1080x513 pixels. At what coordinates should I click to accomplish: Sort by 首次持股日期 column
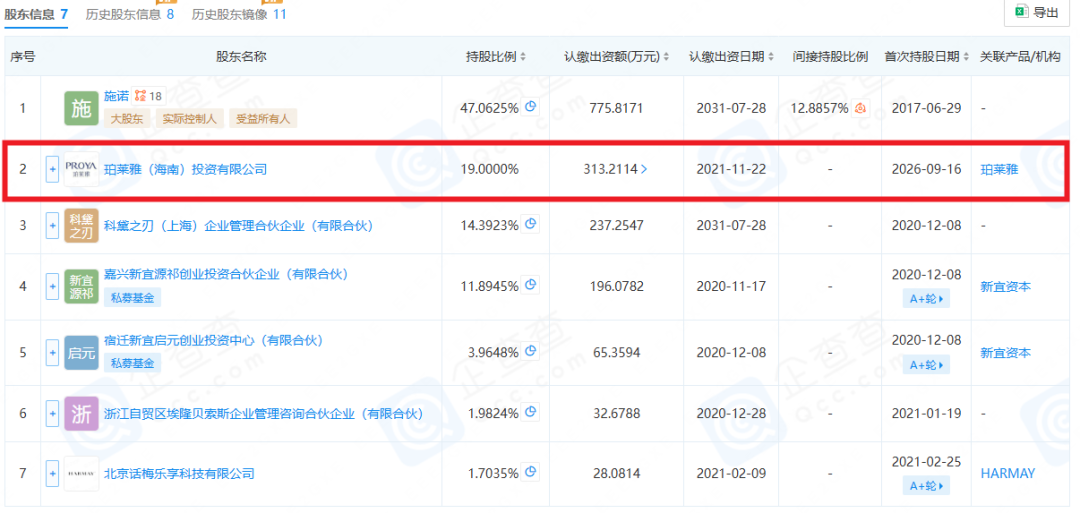tap(927, 57)
